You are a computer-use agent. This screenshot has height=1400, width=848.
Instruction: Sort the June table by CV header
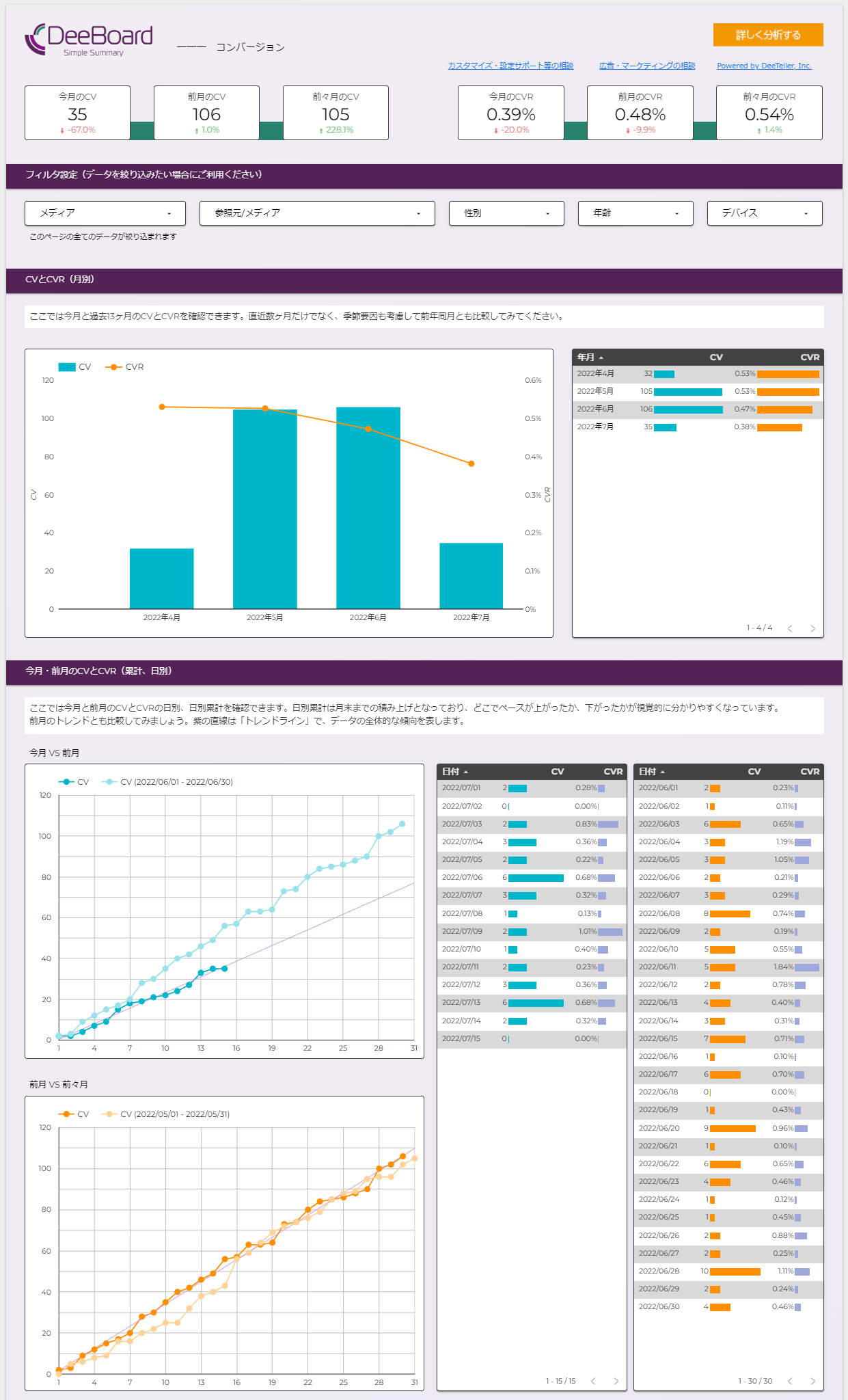pos(754,772)
